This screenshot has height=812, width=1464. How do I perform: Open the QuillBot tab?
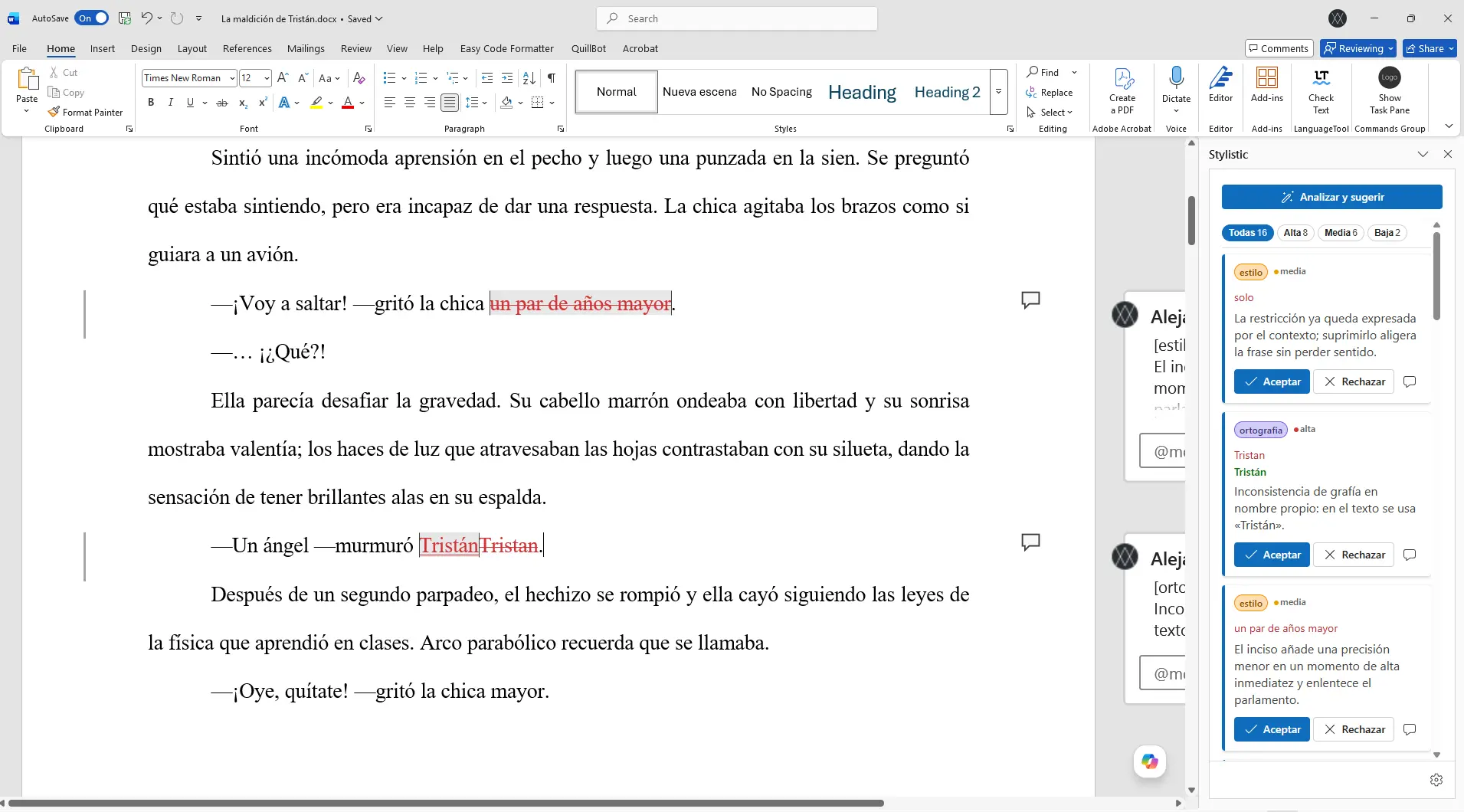pyautogui.click(x=588, y=48)
